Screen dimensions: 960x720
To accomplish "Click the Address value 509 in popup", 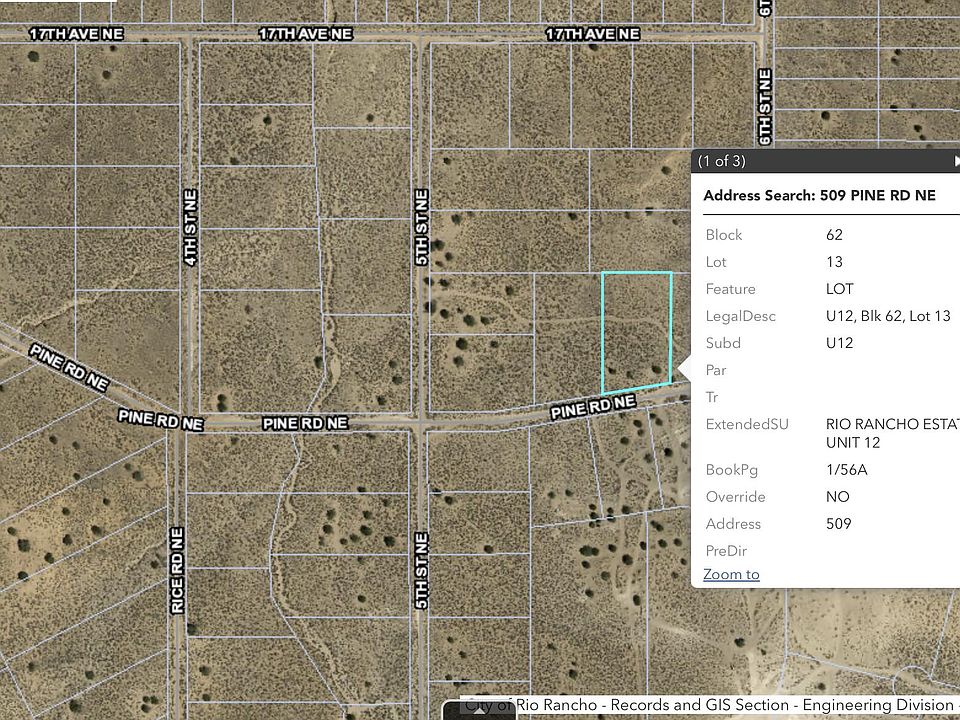I will click(838, 523).
